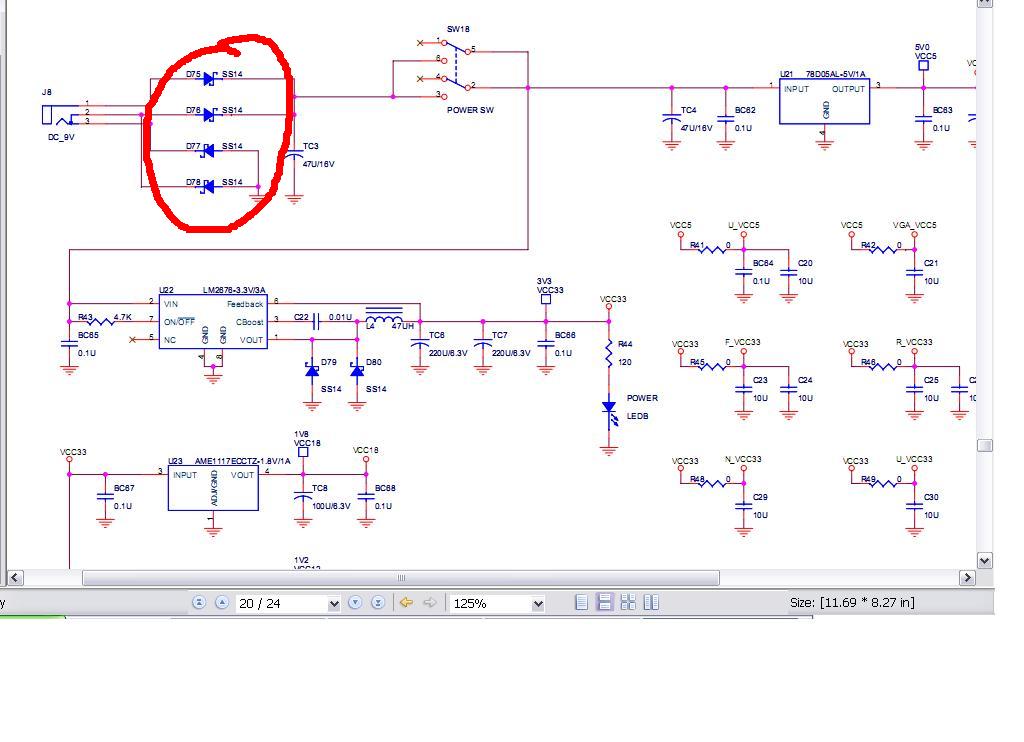The image size is (1024, 742).
Task: Click the U_VCC33 net label
Action: [x=914, y=459]
